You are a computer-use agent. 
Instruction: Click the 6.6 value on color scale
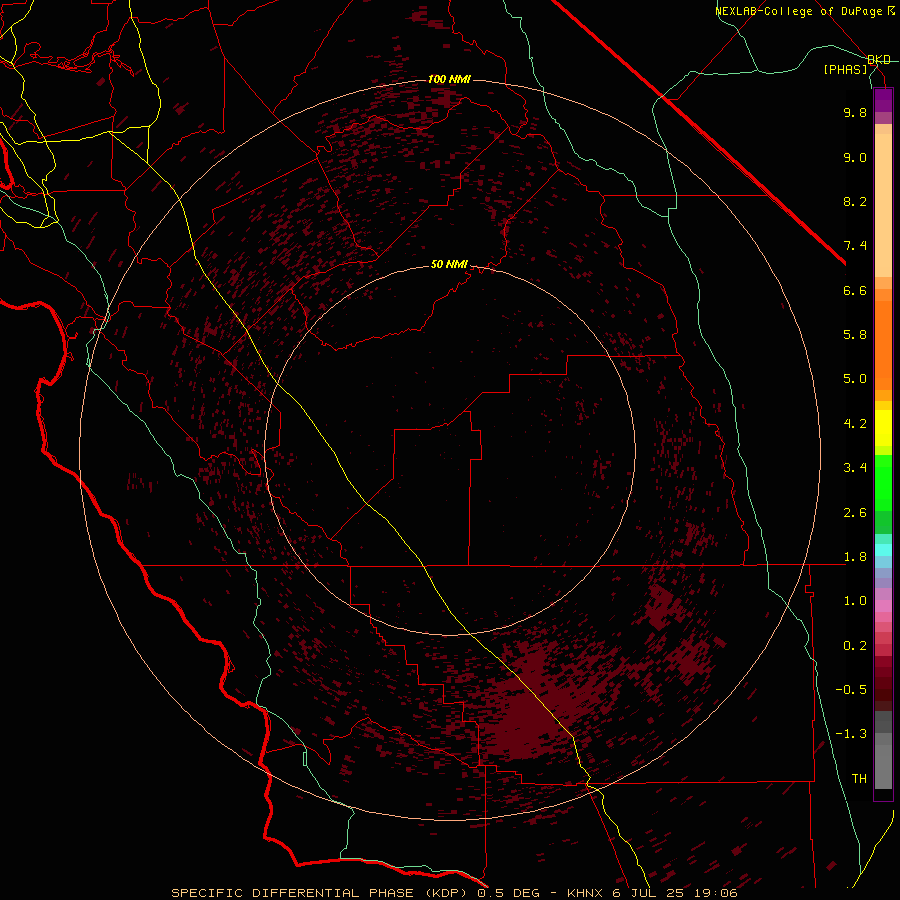tap(855, 290)
